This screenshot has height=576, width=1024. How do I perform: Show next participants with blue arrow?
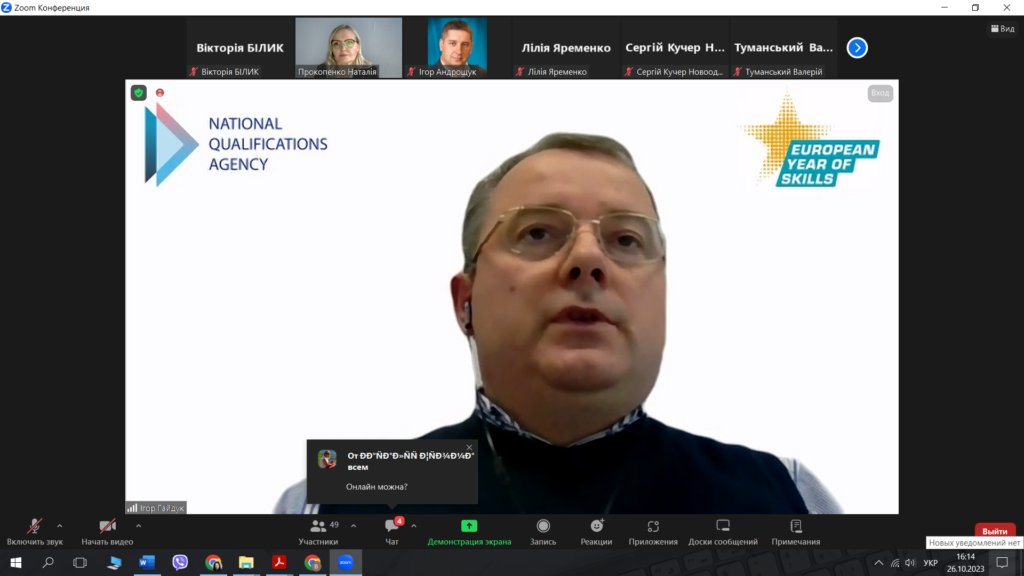(857, 47)
